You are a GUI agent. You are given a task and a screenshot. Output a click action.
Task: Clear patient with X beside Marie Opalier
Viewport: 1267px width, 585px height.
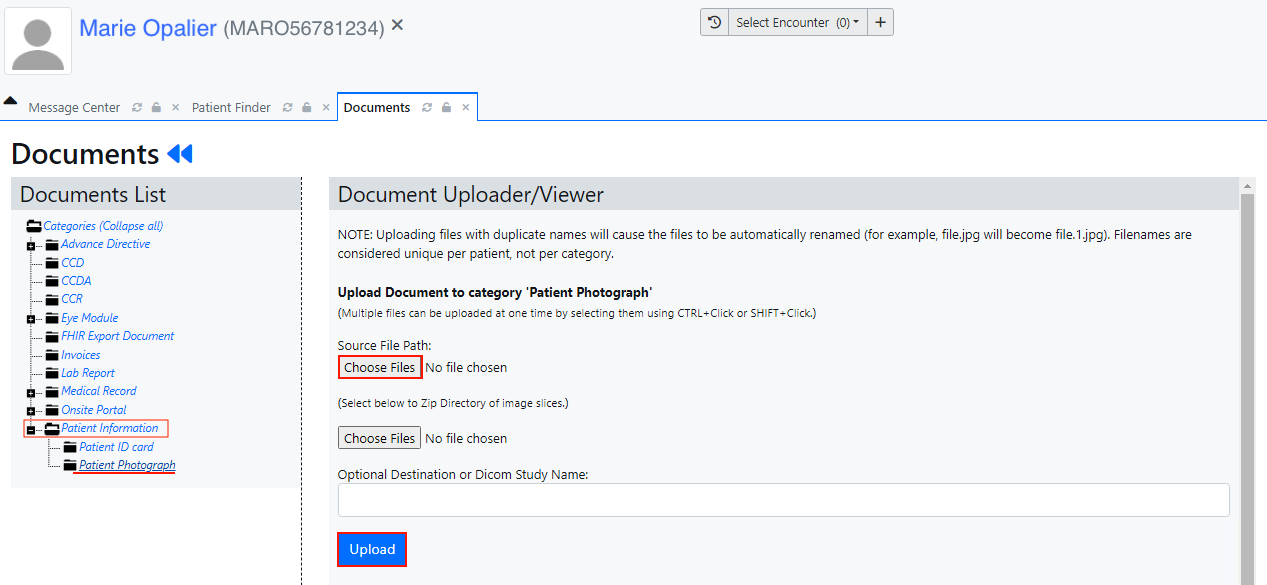(397, 25)
